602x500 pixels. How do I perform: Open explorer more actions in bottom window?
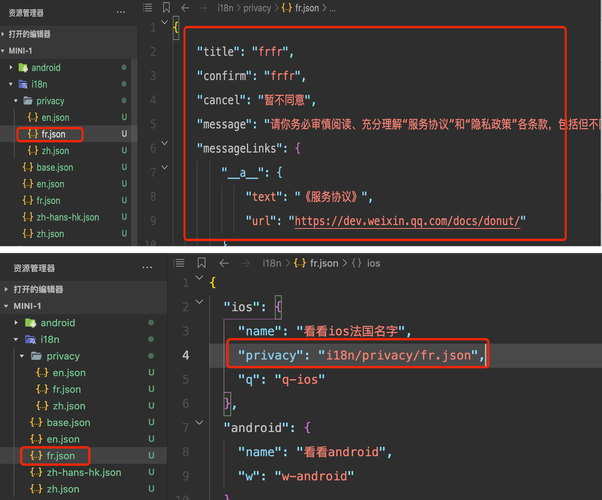click(x=147, y=268)
